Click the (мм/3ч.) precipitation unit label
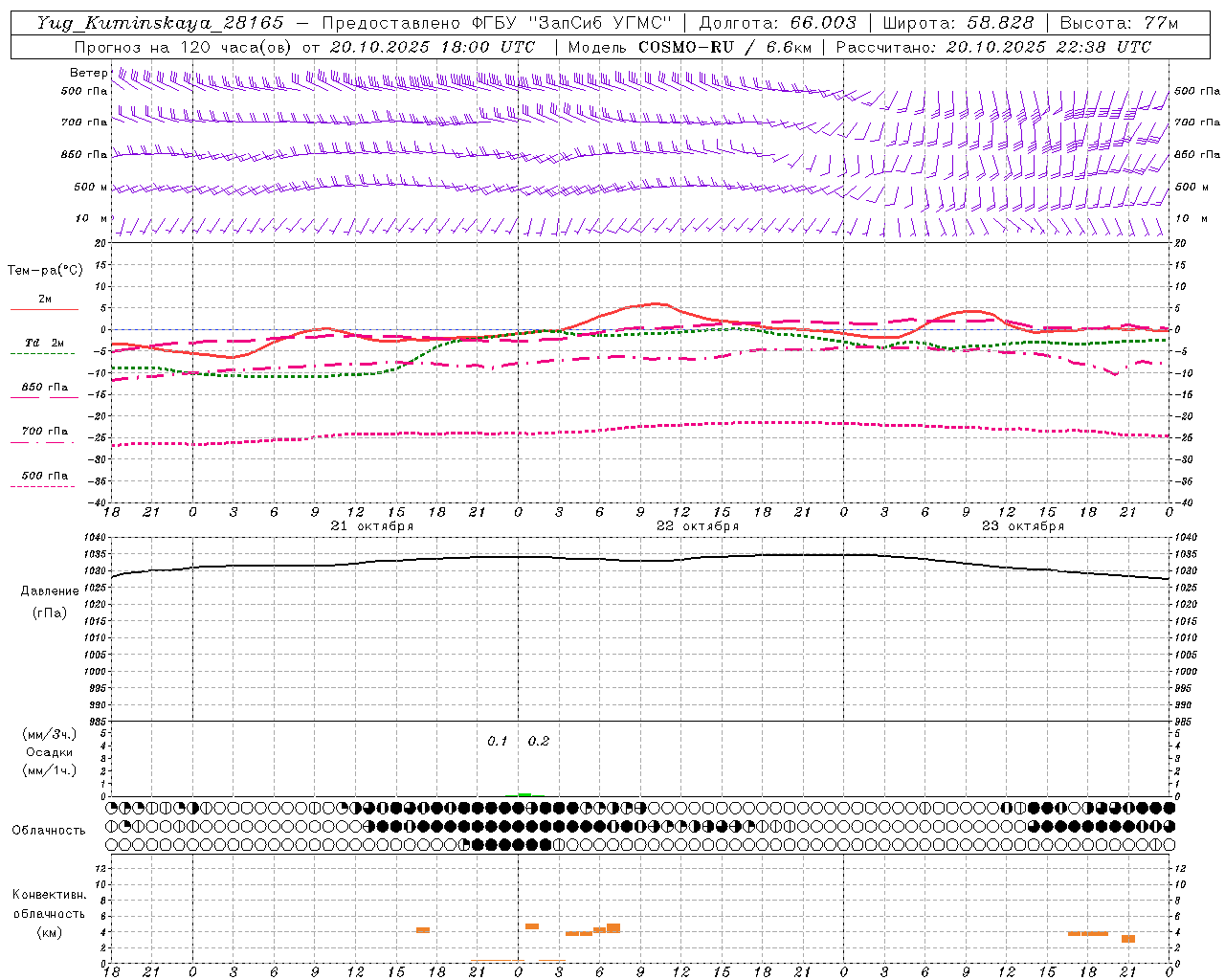 click(50, 734)
